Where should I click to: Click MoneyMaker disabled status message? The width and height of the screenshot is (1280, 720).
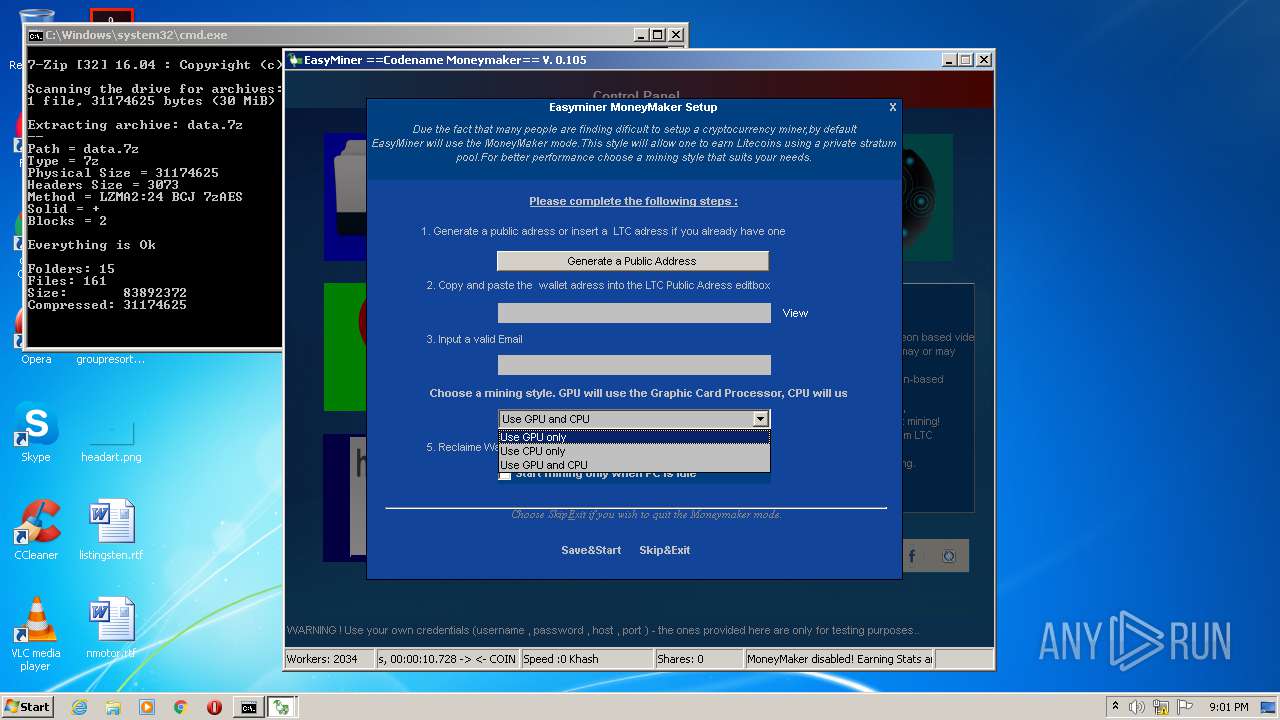(x=839, y=659)
